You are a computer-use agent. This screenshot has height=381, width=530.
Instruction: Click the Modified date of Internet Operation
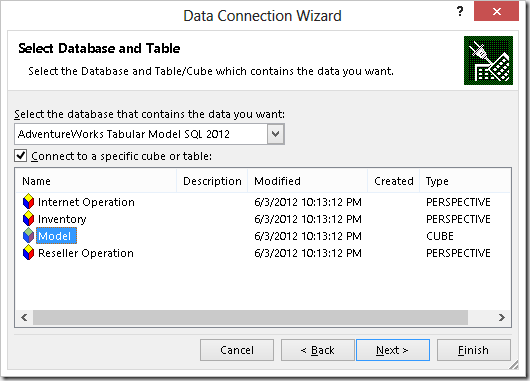point(308,202)
